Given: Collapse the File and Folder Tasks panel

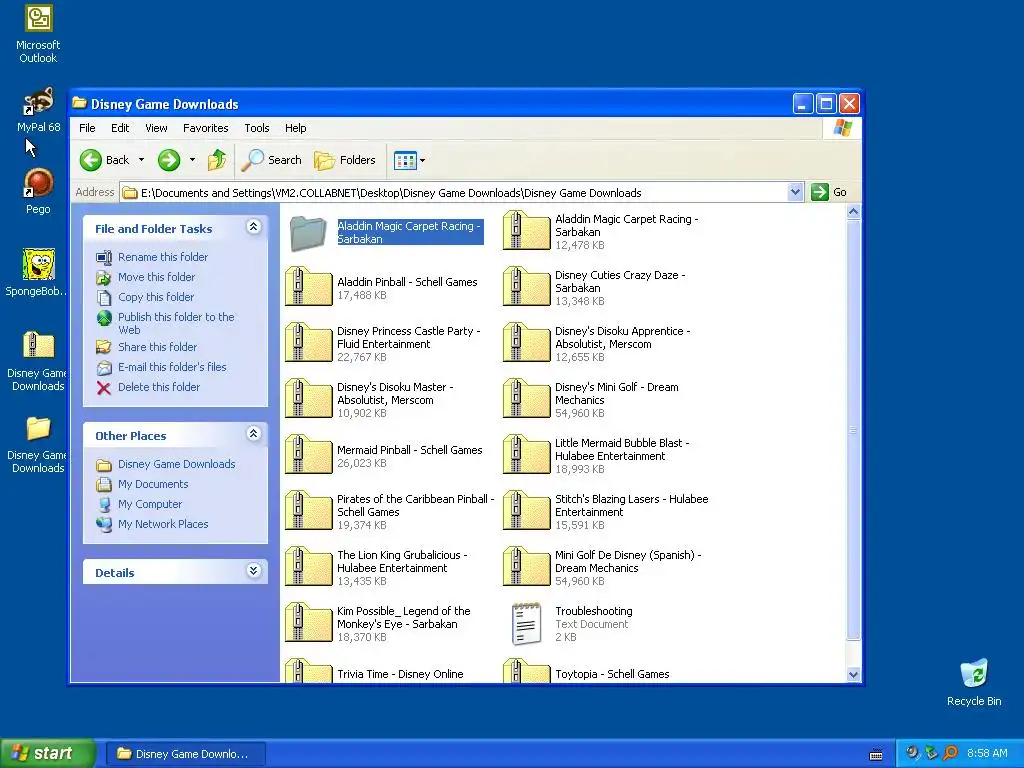Looking at the screenshot, I should tap(253, 227).
